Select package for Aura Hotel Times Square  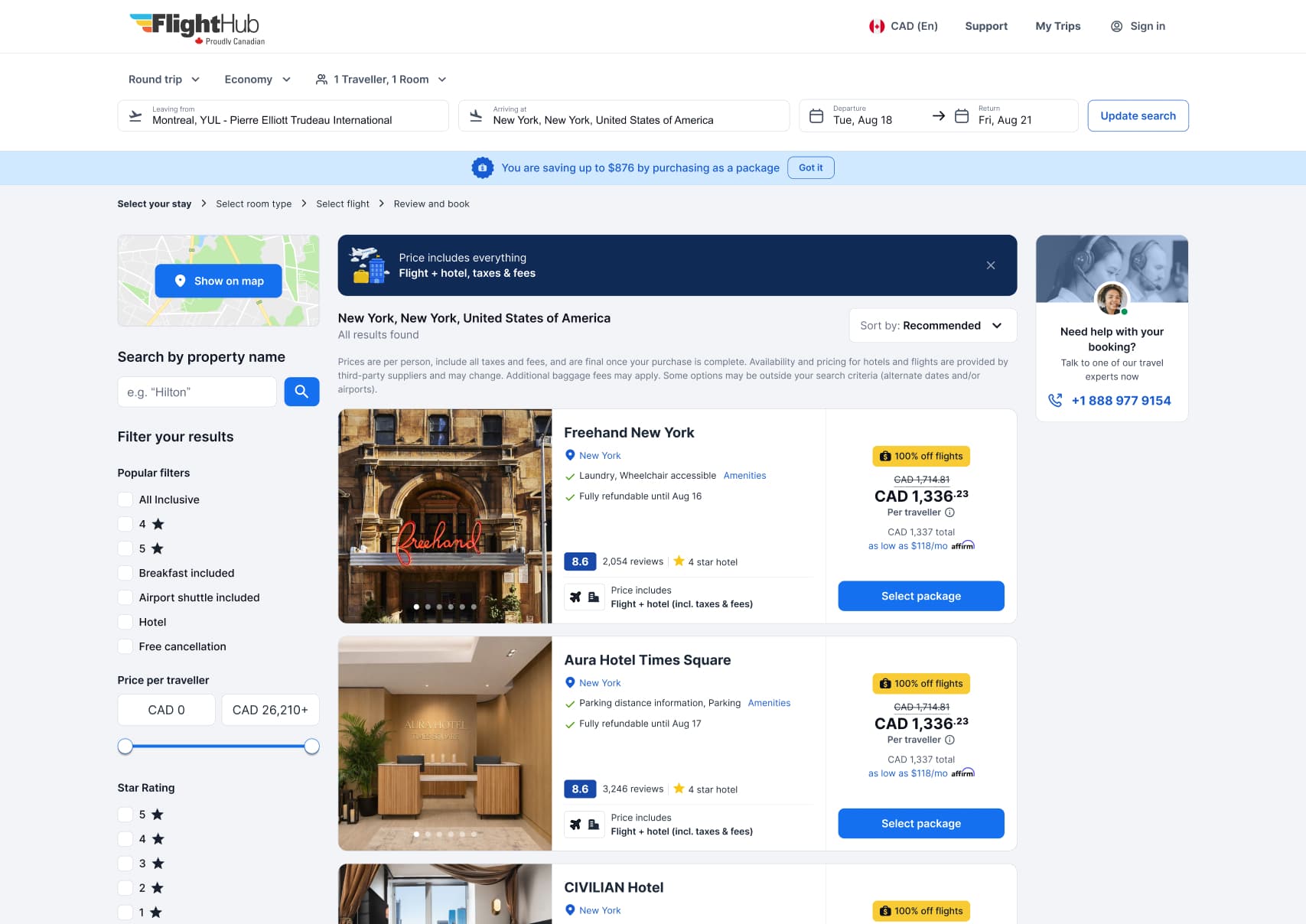point(921,823)
